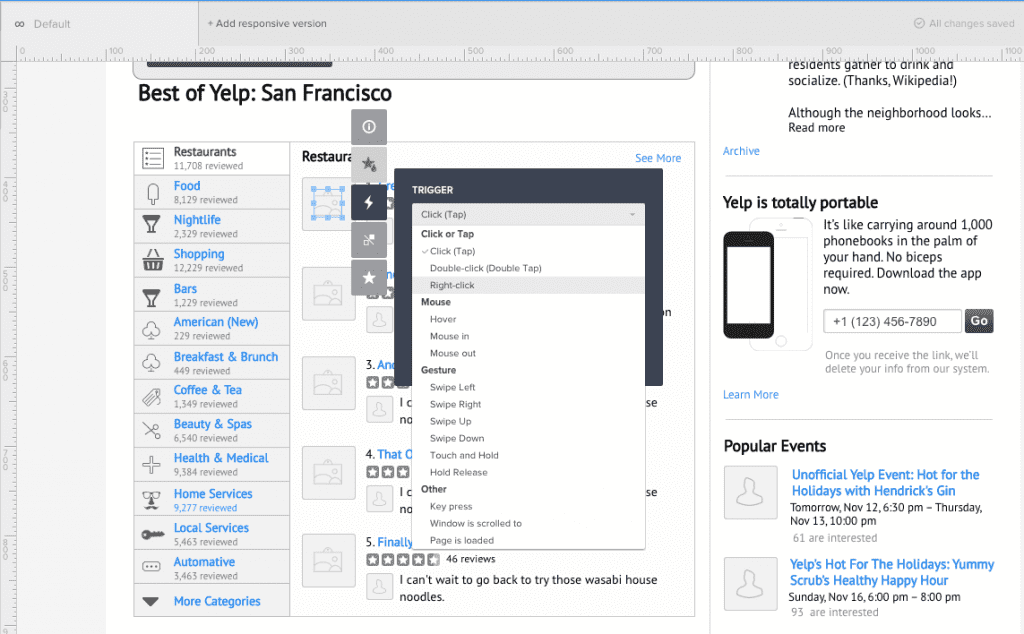1024x634 pixels.
Task: Choose Swipe Left gesture option
Action: 528,387
